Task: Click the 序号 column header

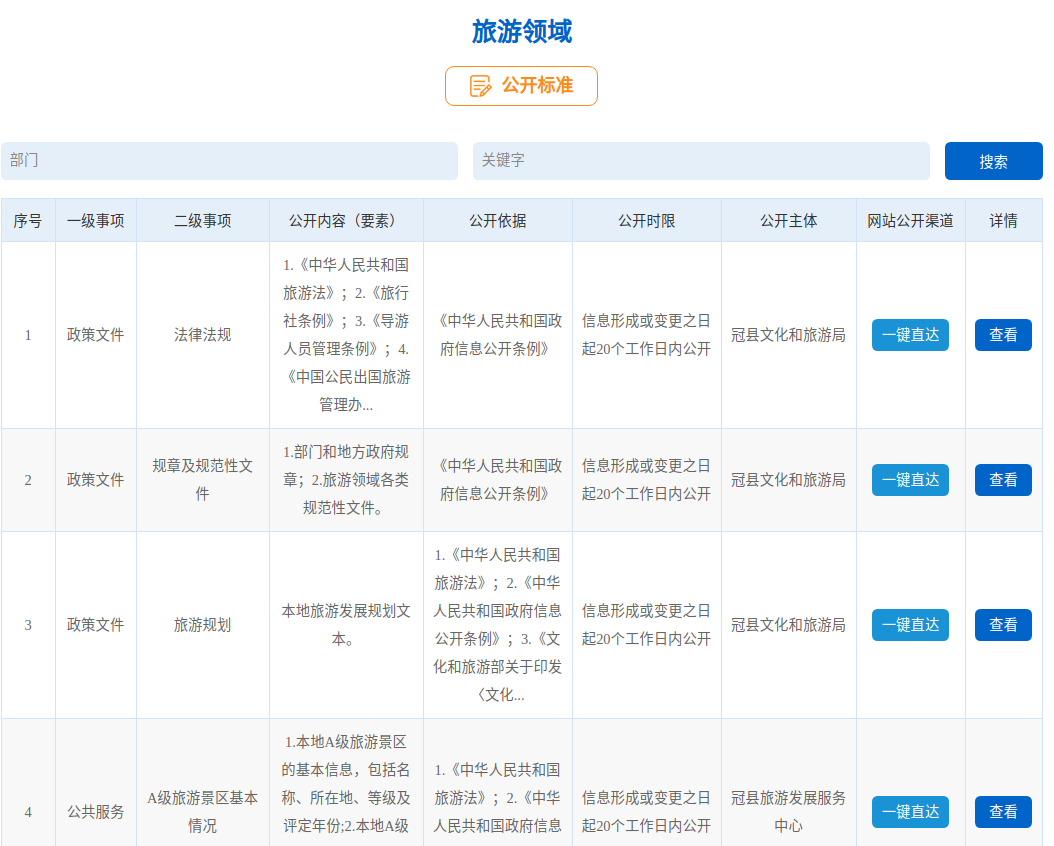Action: click(28, 221)
